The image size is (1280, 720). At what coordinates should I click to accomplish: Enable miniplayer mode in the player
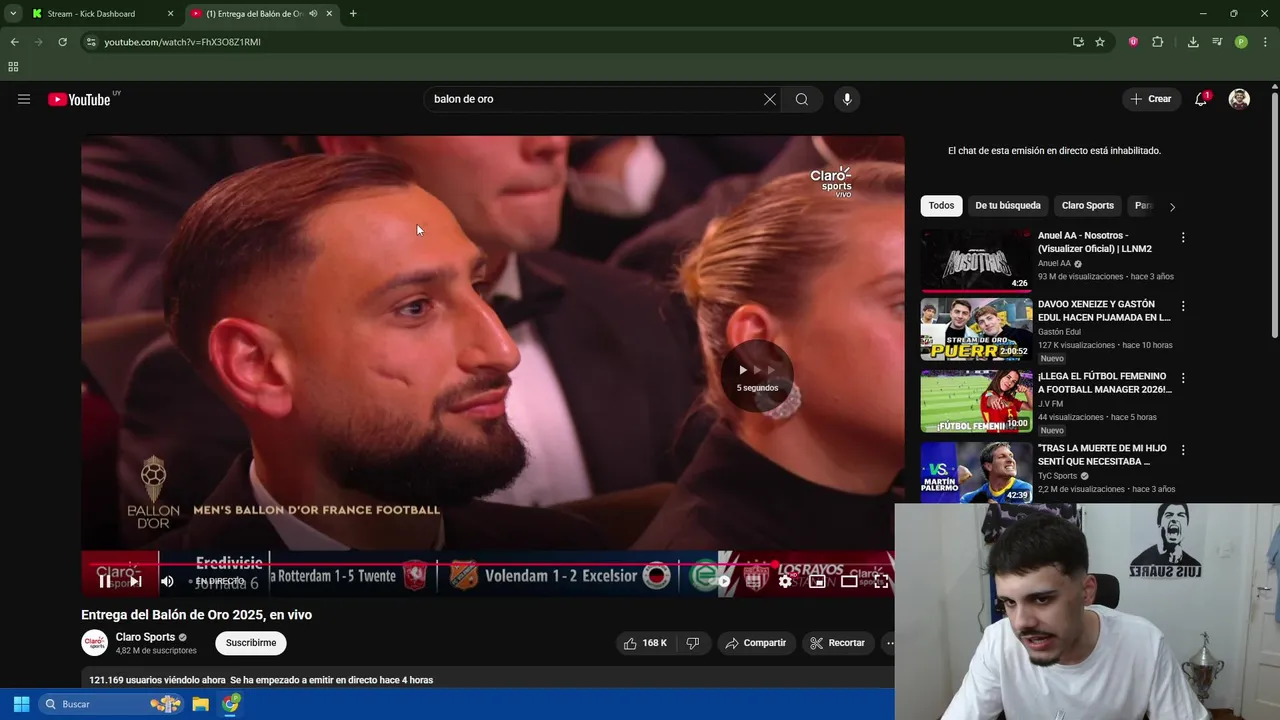point(817,581)
